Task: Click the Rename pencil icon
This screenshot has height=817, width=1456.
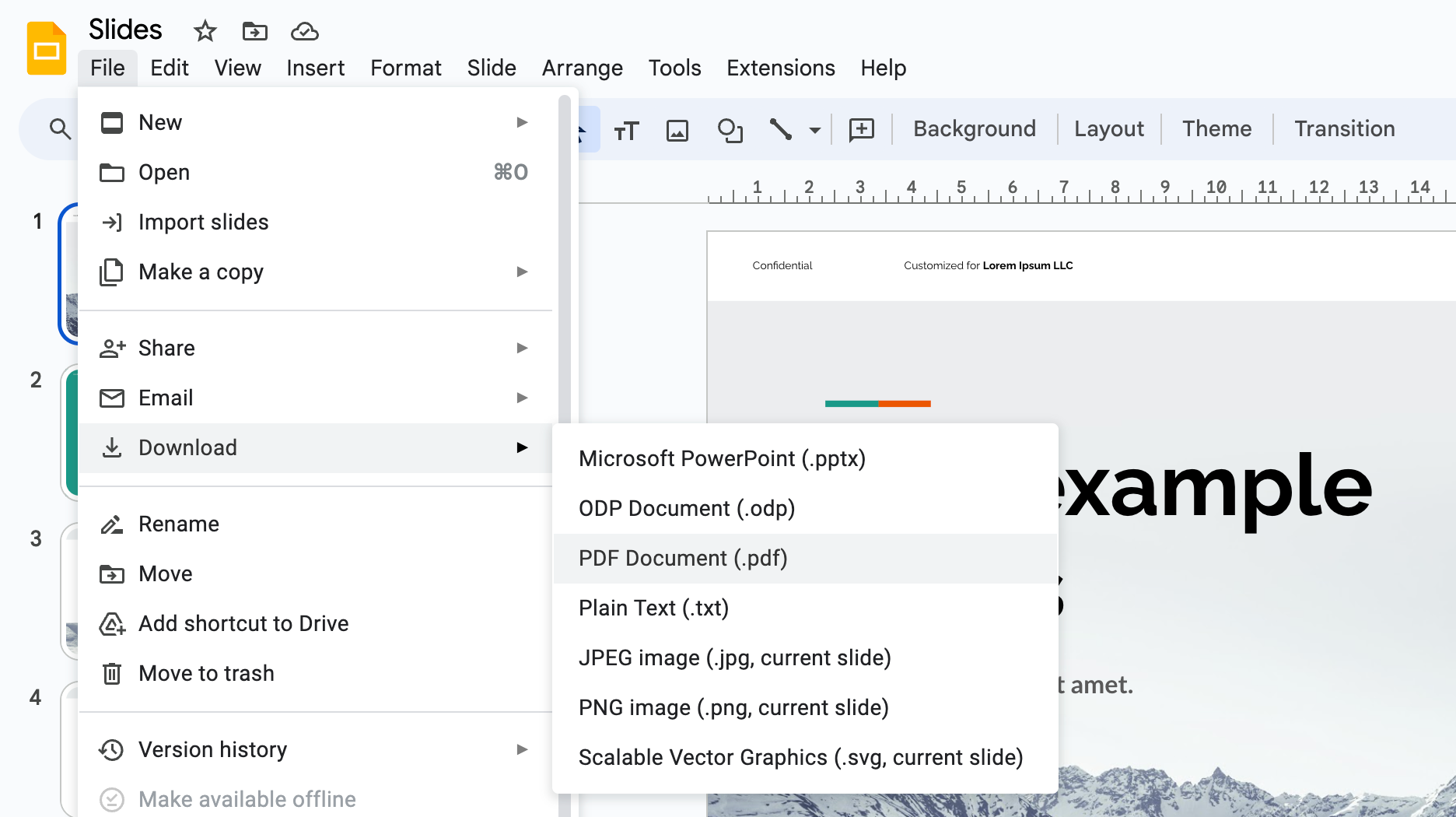Action: tap(112, 524)
